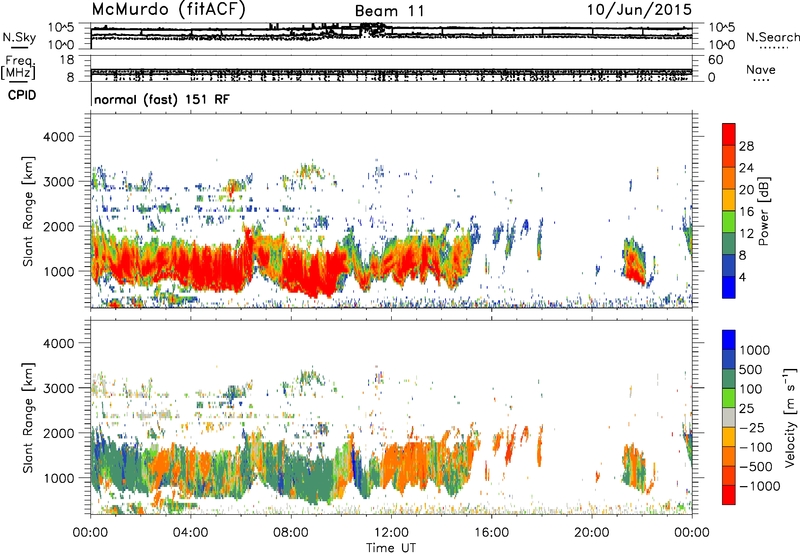Viewport: 800px width, 554px height.
Task: Click the 'Time UT' axis title
Action: pyautogui.click(x=391, y=548)
